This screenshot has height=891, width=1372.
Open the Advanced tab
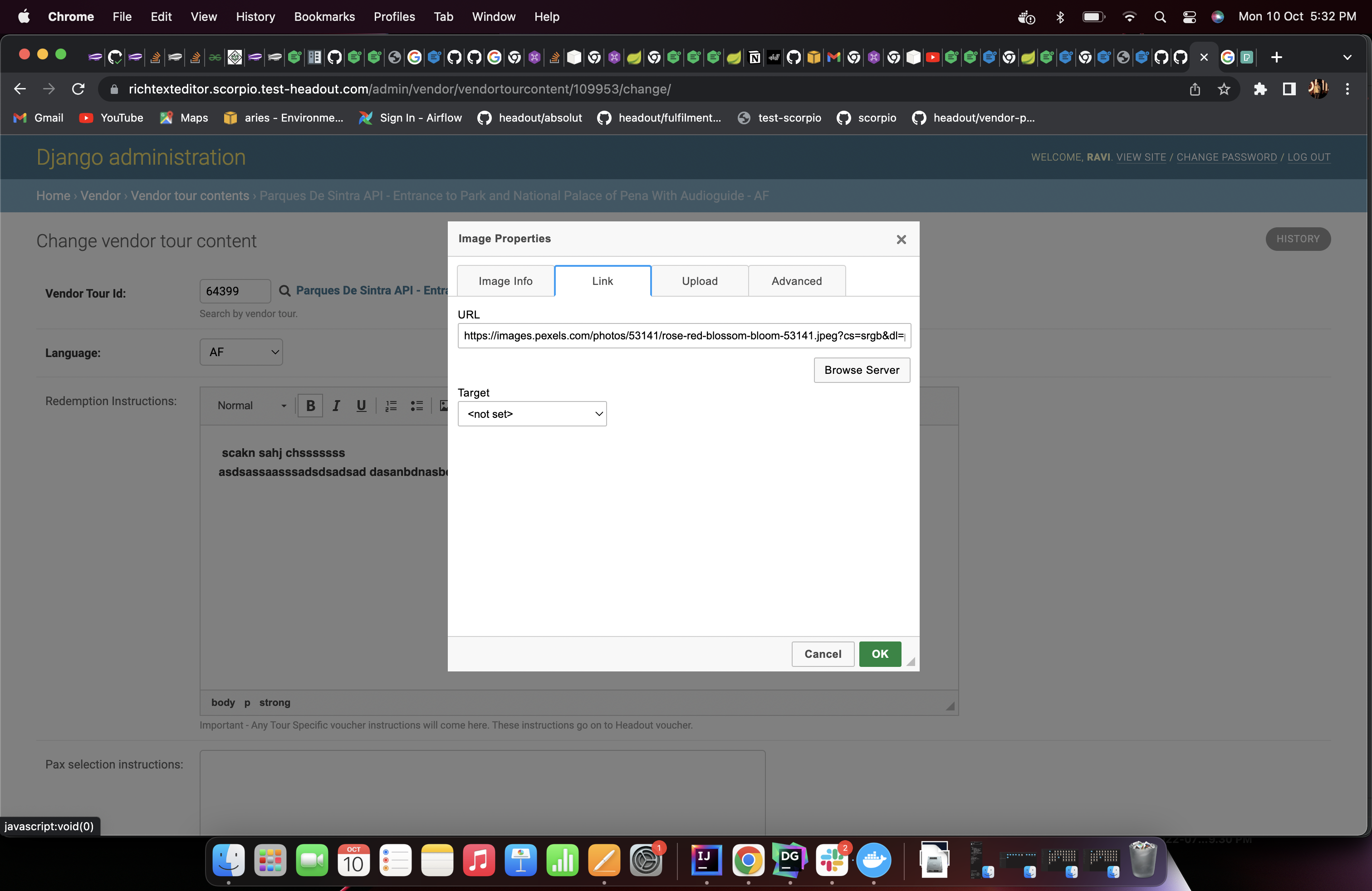[797, 281]
